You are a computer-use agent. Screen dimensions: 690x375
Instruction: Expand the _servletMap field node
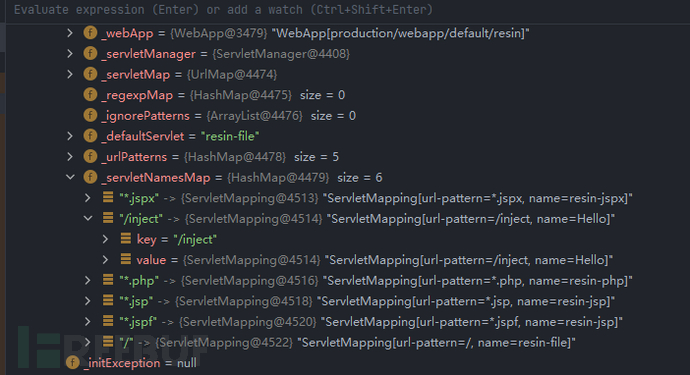tap(70, 74)
